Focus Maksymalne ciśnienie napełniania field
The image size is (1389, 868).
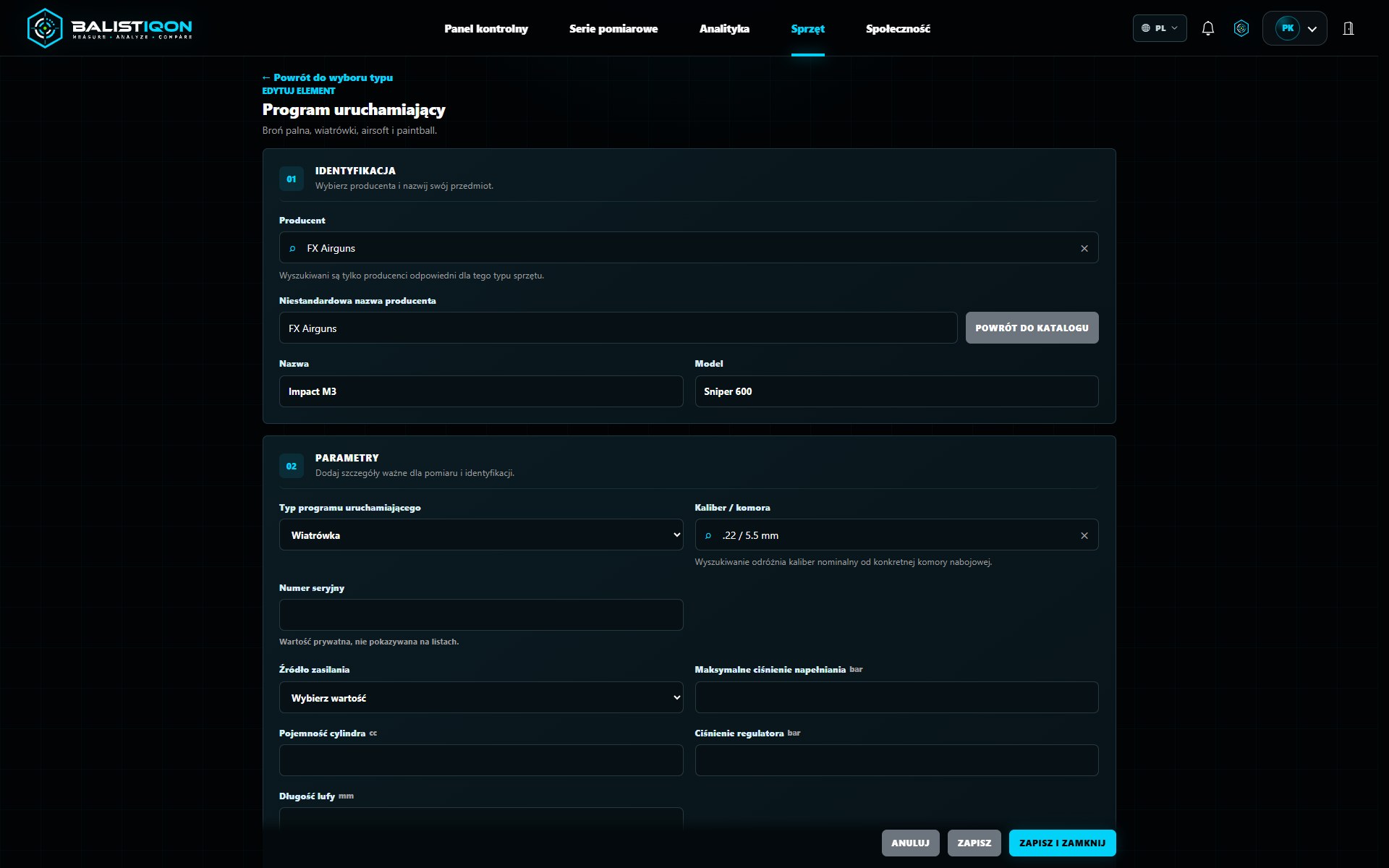[896, 697]
